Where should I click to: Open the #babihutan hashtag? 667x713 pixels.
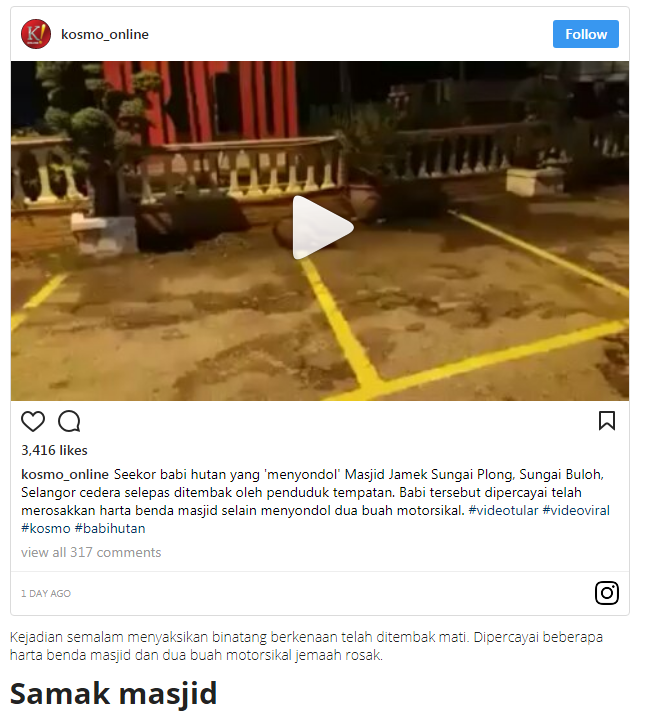(x=110, y=528)
